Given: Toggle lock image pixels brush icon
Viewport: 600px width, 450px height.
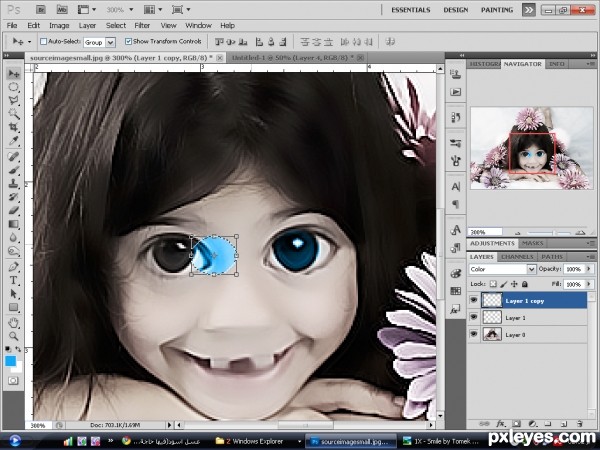Looking at the screenshot, I should pyautogui.click(x=504, y=284).
